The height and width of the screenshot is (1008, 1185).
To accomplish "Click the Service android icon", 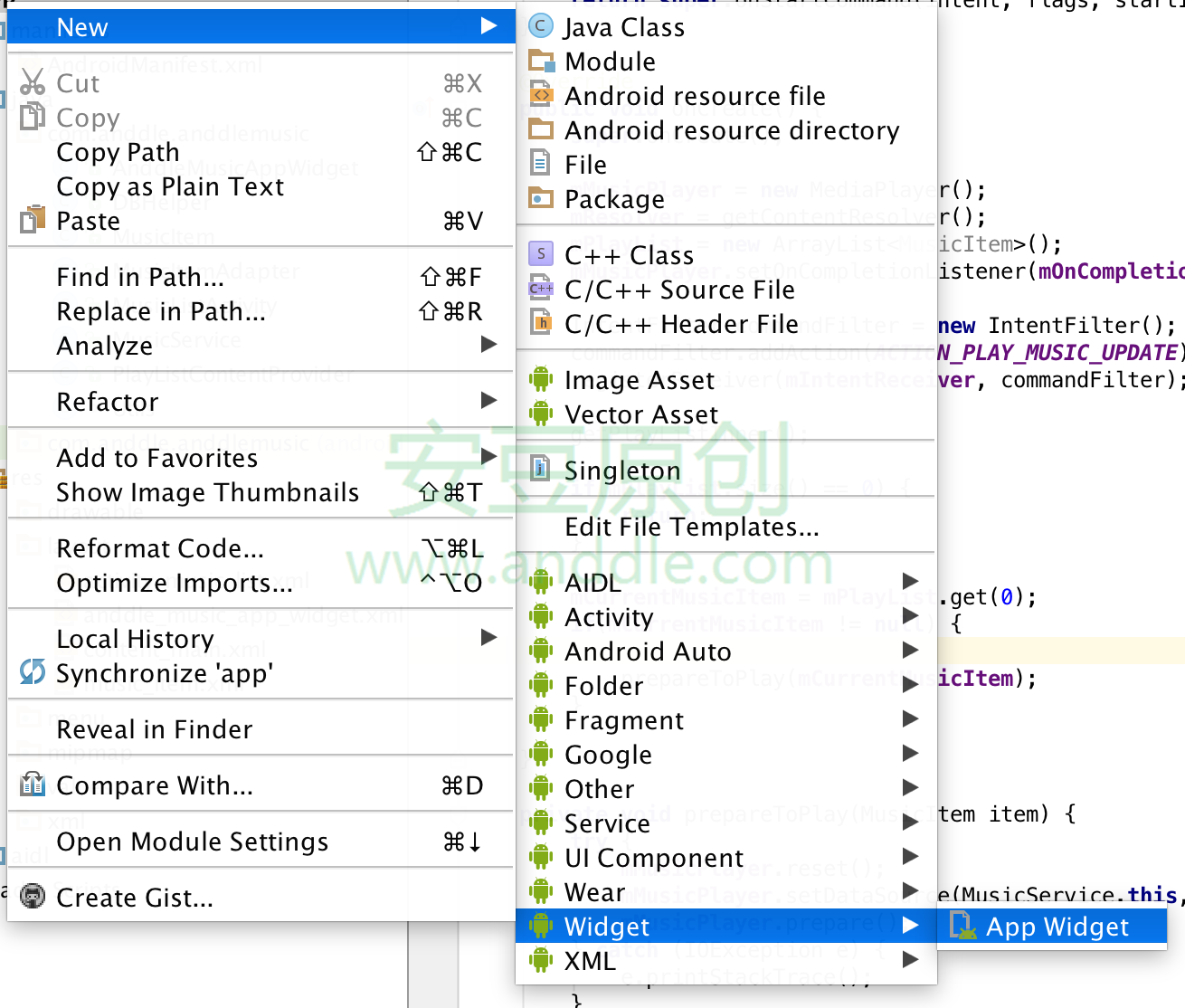I will click(541, 823).
